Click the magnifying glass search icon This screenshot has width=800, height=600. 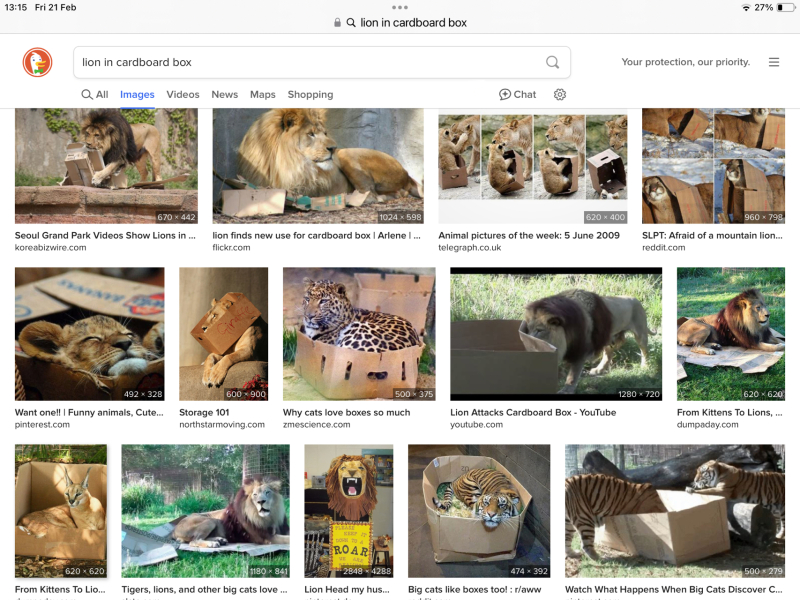click(552, 62)
